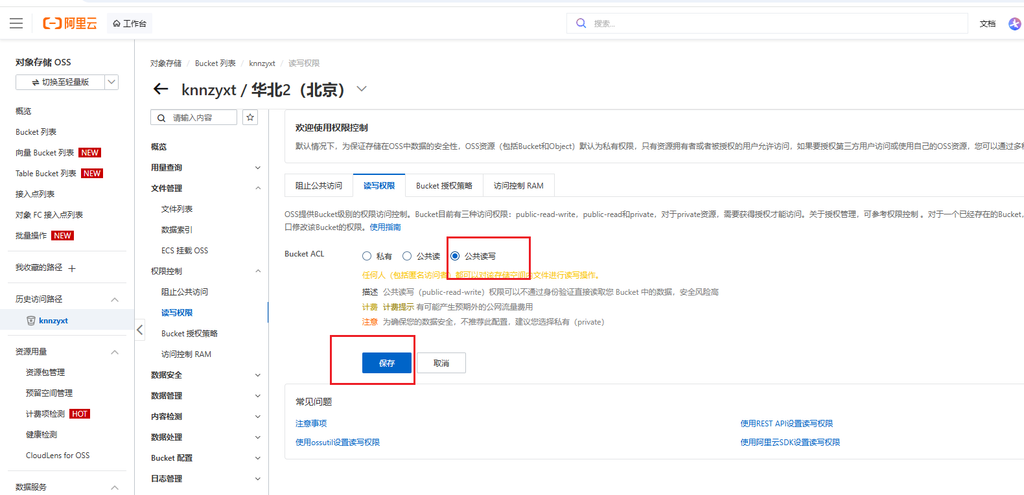Open the 使用指南 link
The image size is (1024, 495).
(385, 227)
